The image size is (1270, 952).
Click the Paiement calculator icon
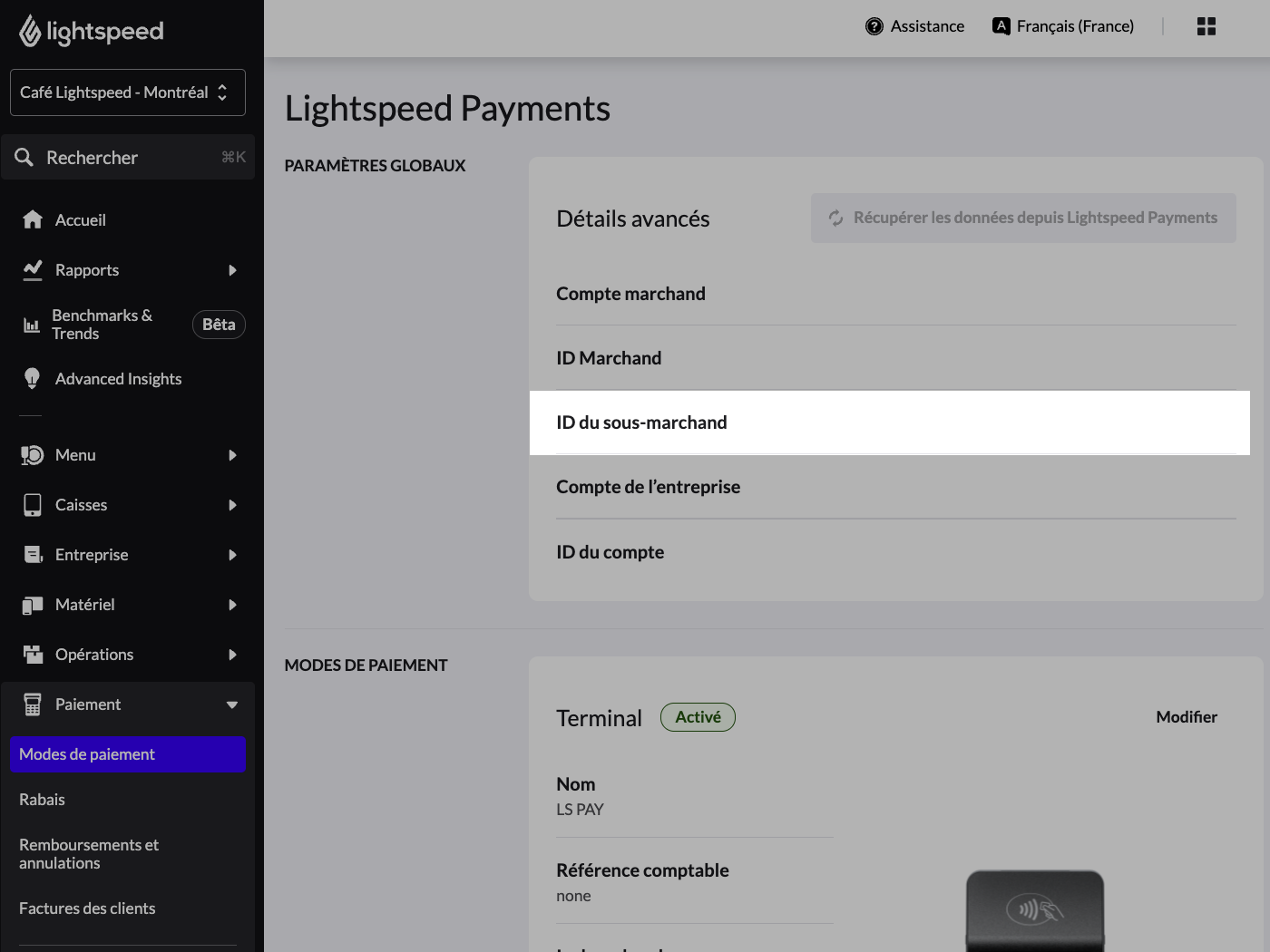[32, 704]
